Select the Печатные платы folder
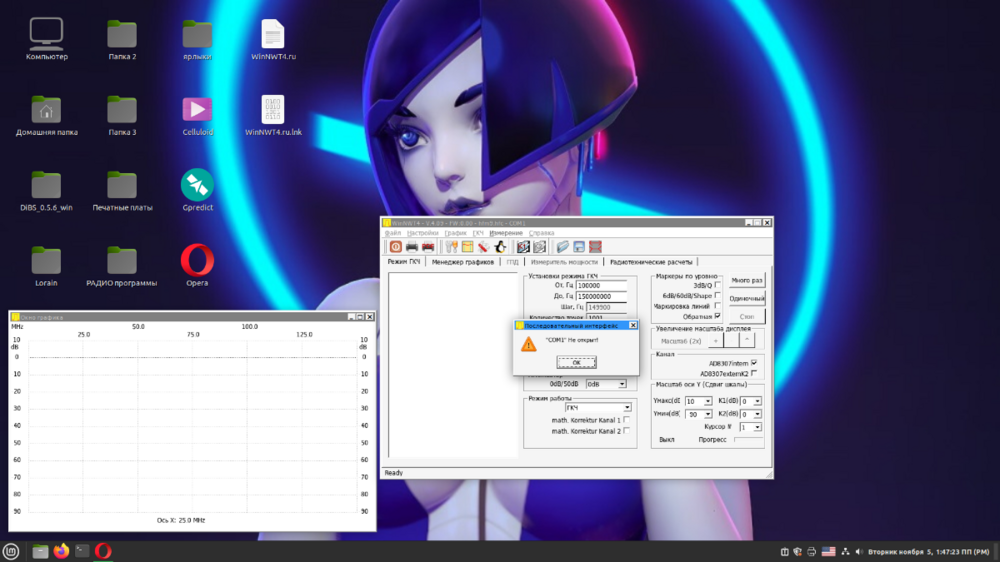Viewport: 1000px width, 562px height. click(122, 190)
